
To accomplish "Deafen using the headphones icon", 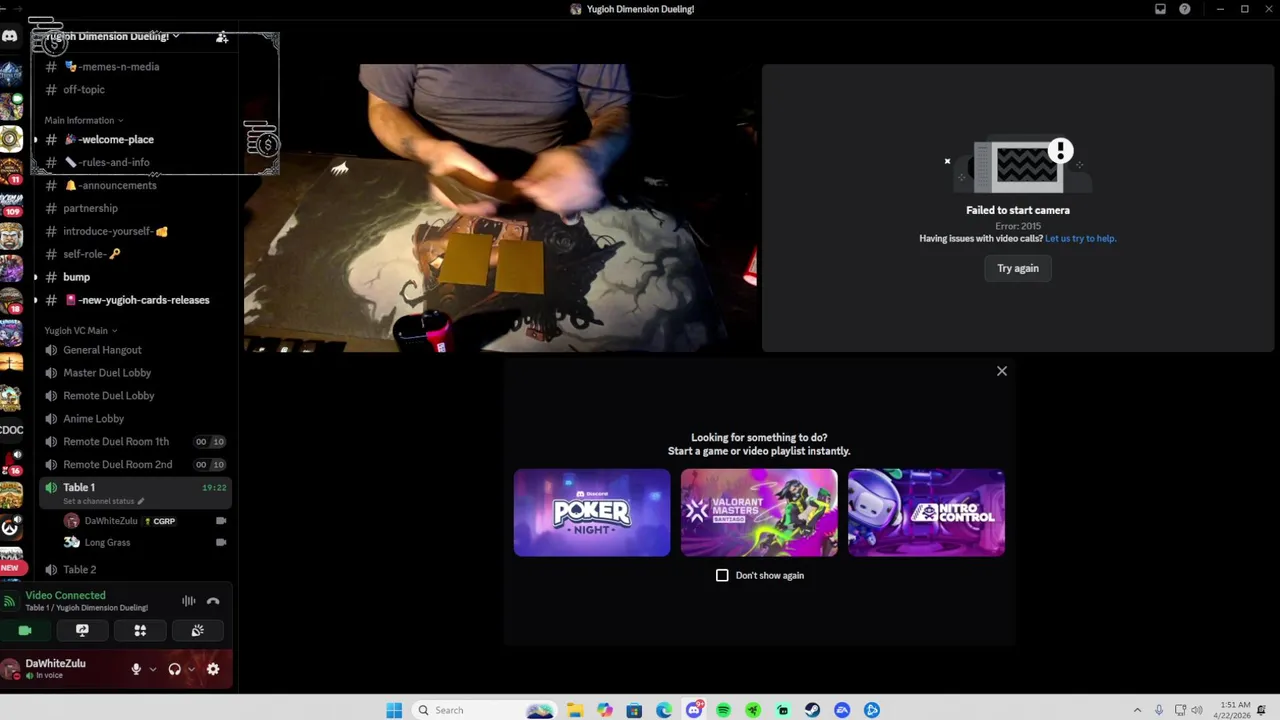I will point(175,669).
